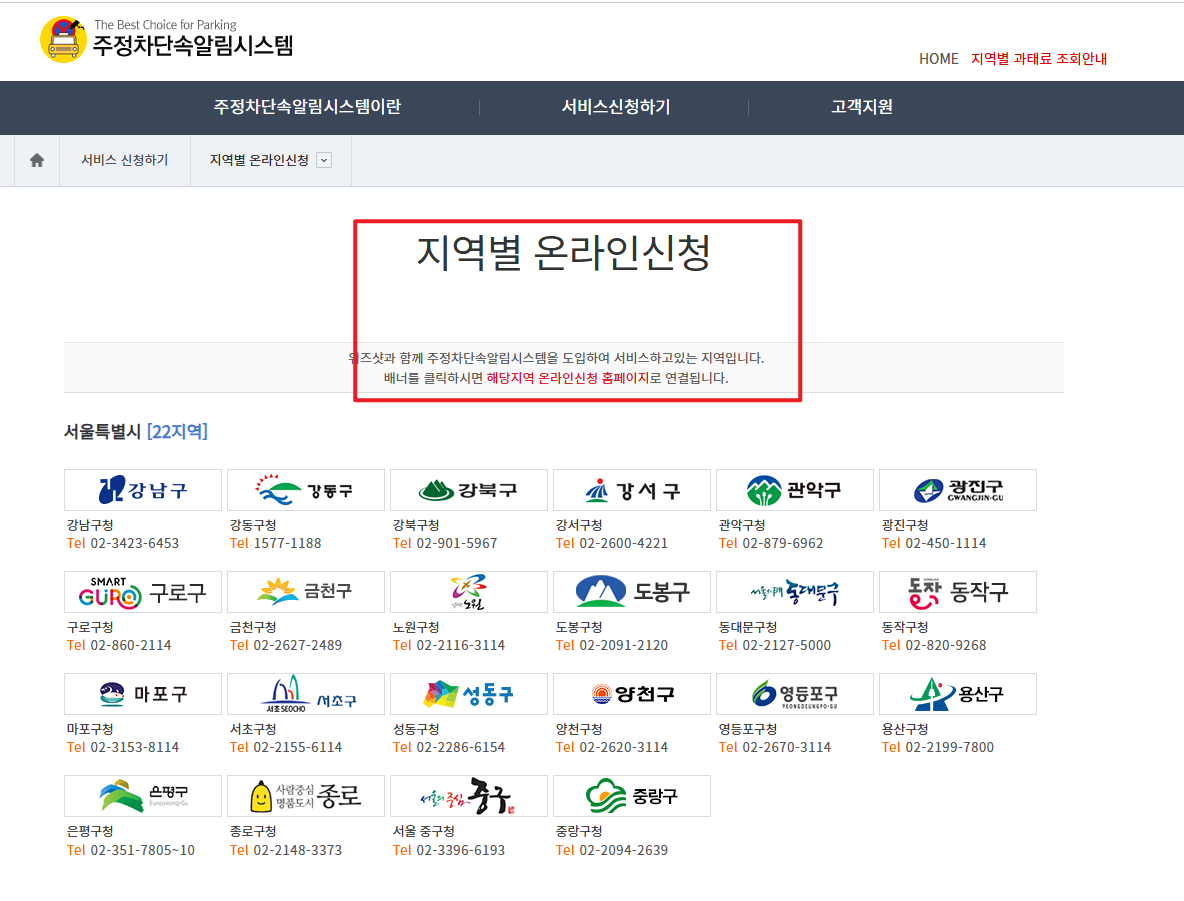Open 주정차단속알림시스템이란 menu
Viewport: 1184px width, 901px height.
coord(307,106)
